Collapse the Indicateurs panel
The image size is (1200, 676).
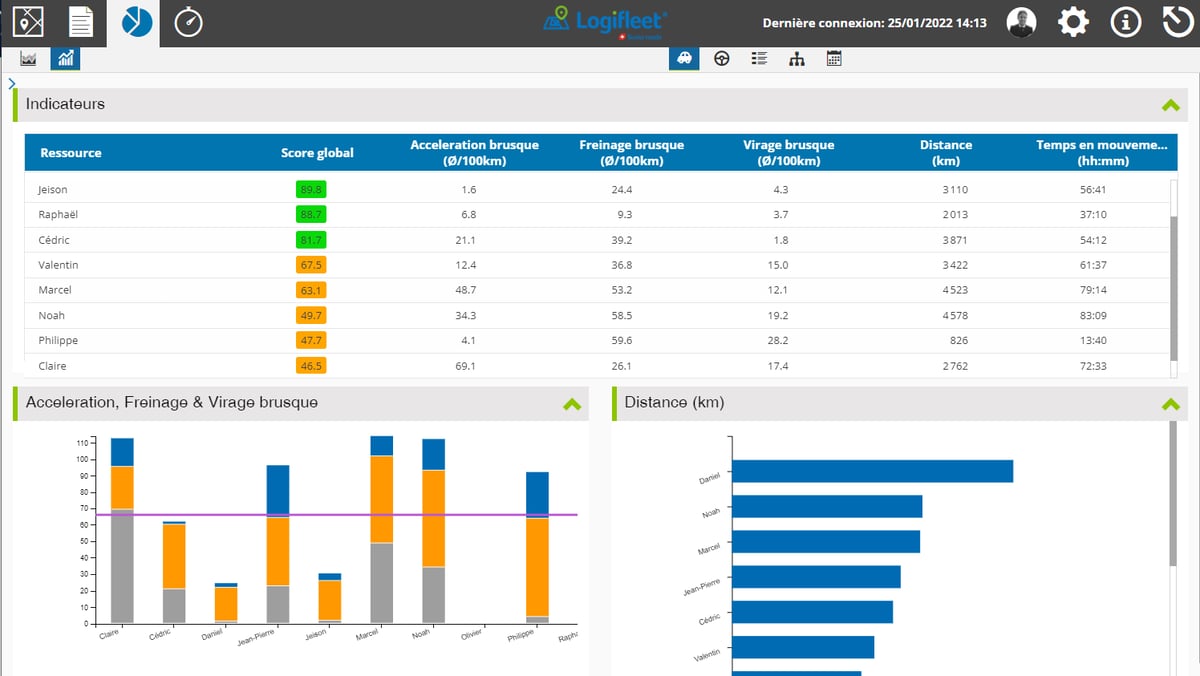coord(1170,103)
